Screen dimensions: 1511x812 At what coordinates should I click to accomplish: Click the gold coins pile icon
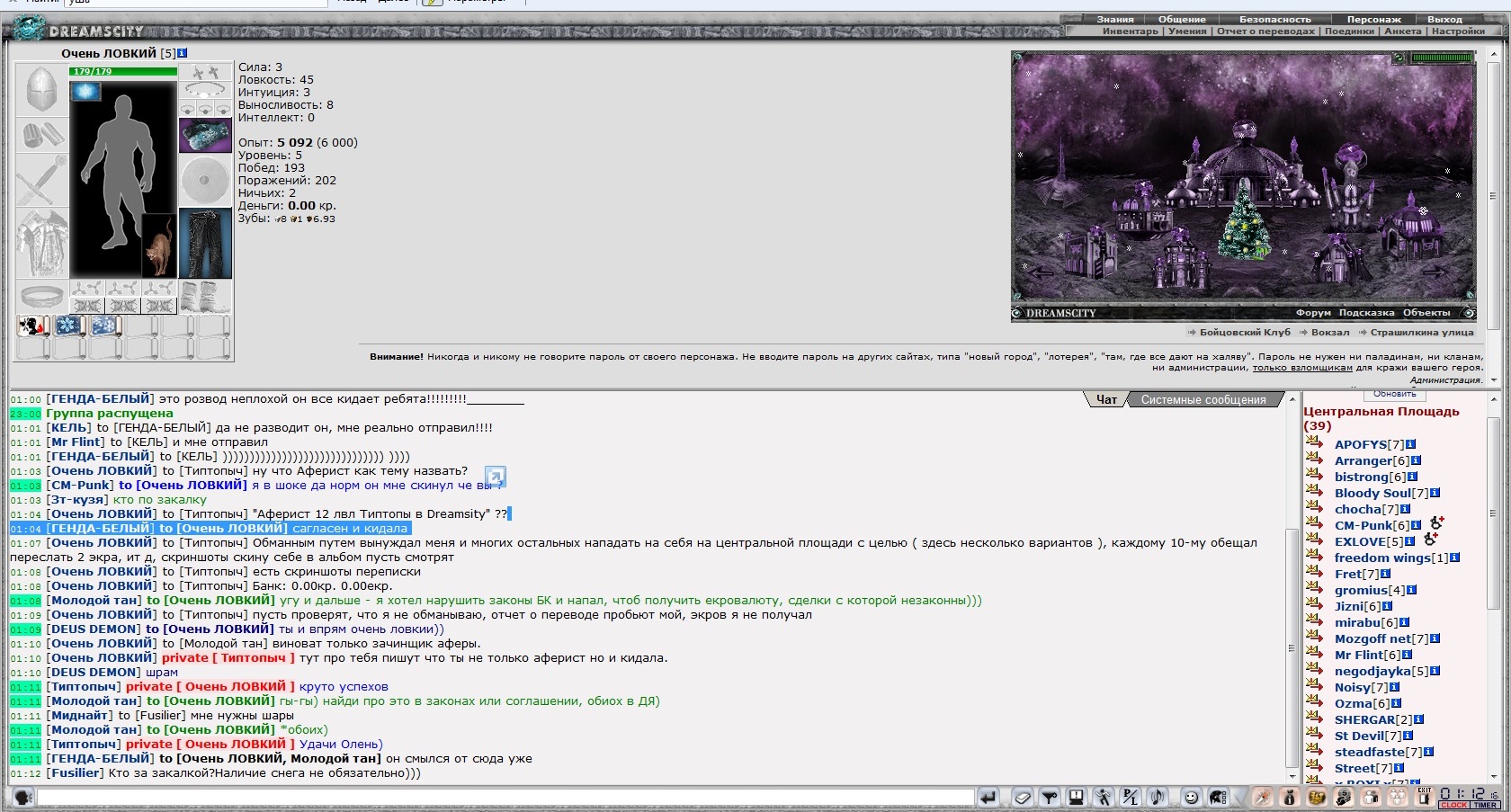[x=1317, y=797]
